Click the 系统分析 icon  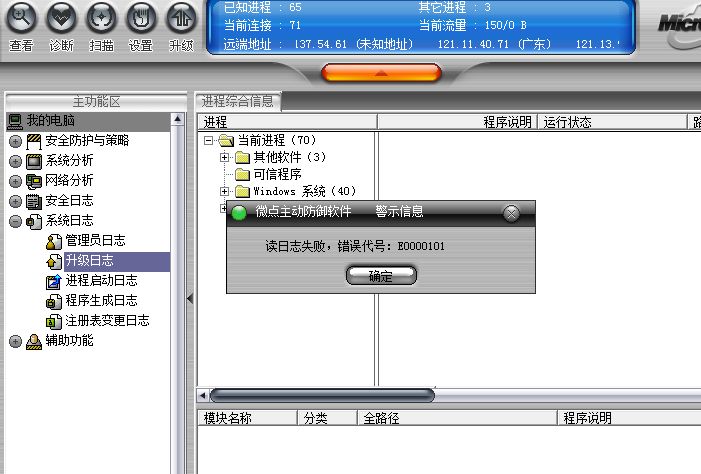[x=34, y=161]
